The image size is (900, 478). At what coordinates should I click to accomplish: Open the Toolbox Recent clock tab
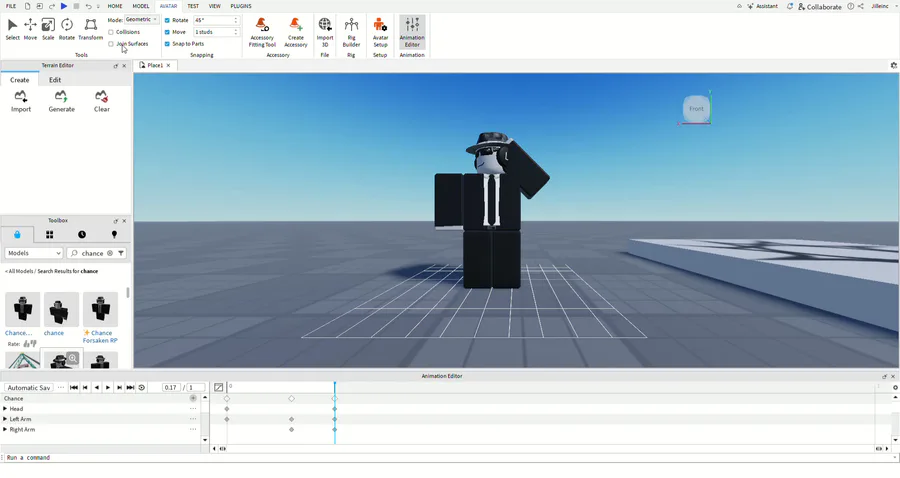click(x=82, y=234)
